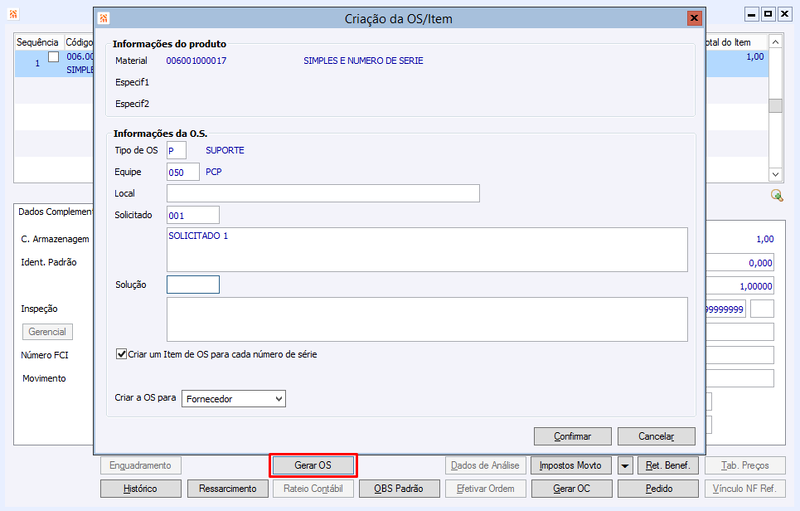Toggle 'Criar um Item de OS' checkbox
This screenshot has width=800, height=511.
point(121,354)
